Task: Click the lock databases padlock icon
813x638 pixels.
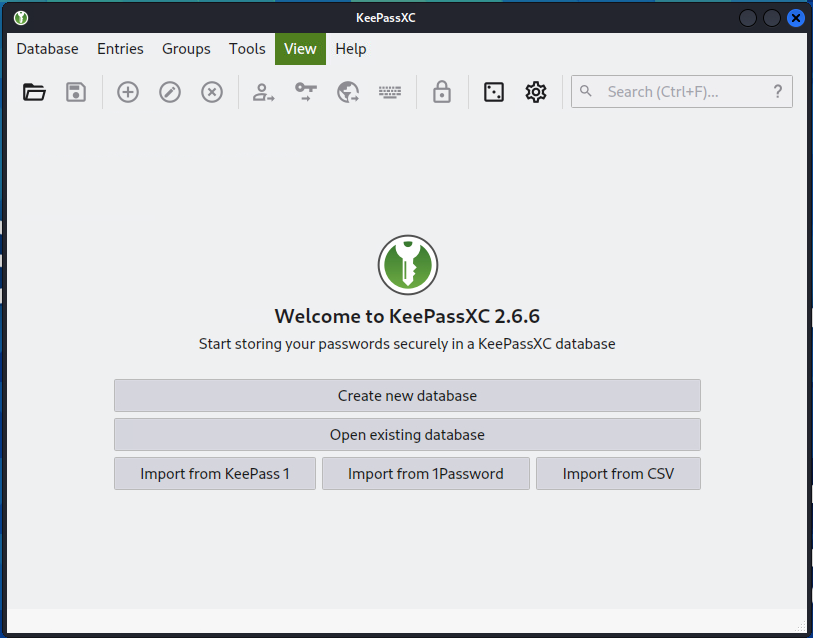Action: (442, 92)
